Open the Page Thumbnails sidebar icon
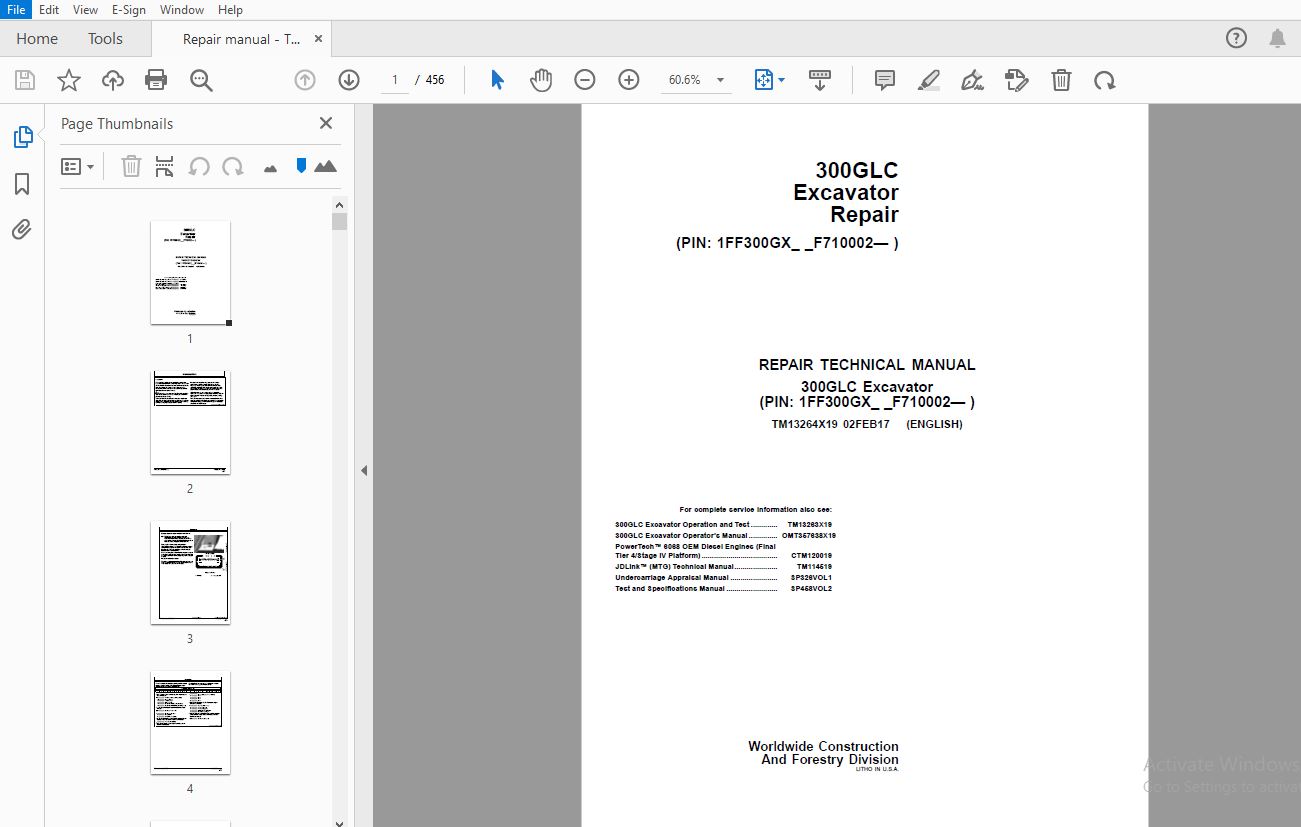The width and height of the screenshot is (1301, 827). click(22, 138)
